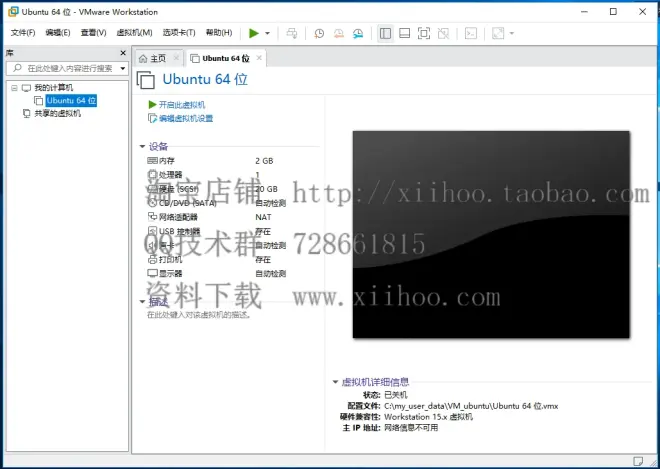Screen dimensions: 660x469
Task: Select 共享的虚拟机 in the library tree
Action: (57, 113)
